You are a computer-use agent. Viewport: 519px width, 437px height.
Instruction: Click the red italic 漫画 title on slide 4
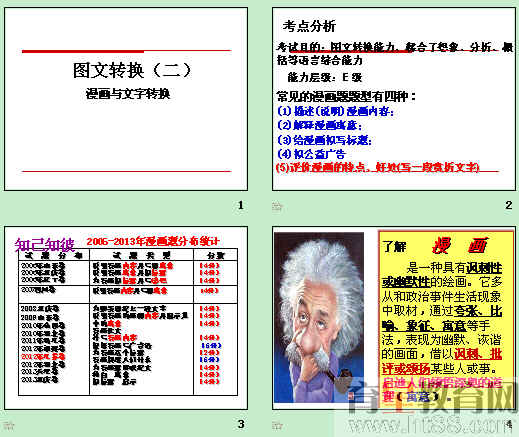point(461,246)
